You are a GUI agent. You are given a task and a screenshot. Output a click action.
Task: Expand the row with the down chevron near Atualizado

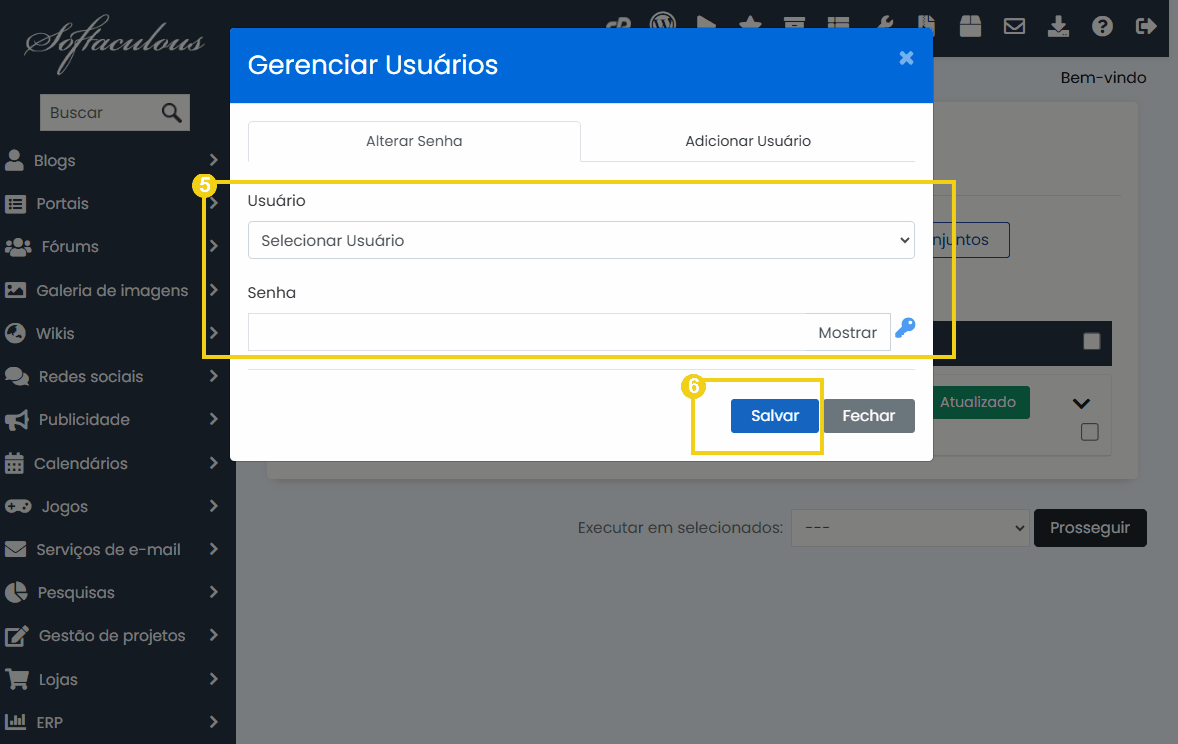[x=1081, y=404]
